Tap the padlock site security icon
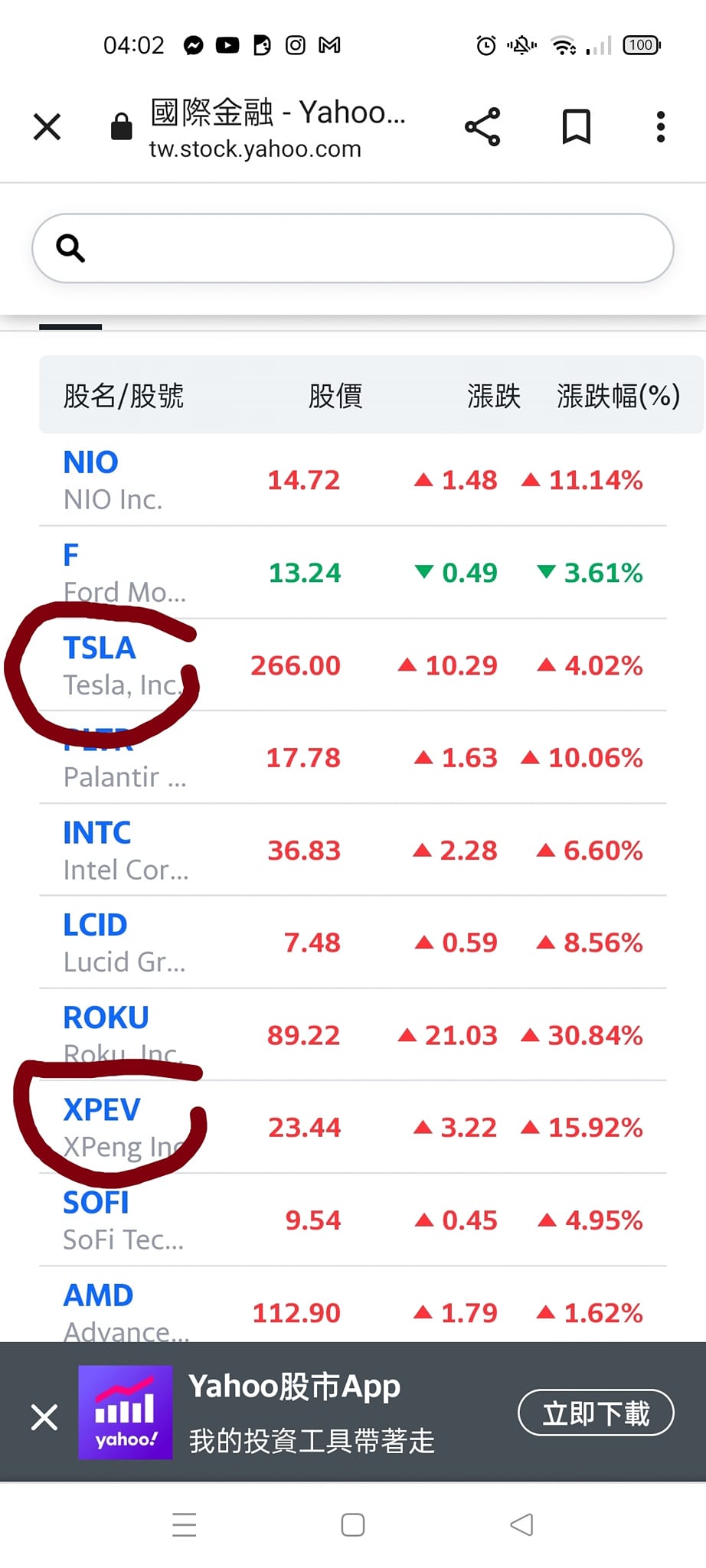Viewport: 706px width, 1568px height. (x=121, y=126)
